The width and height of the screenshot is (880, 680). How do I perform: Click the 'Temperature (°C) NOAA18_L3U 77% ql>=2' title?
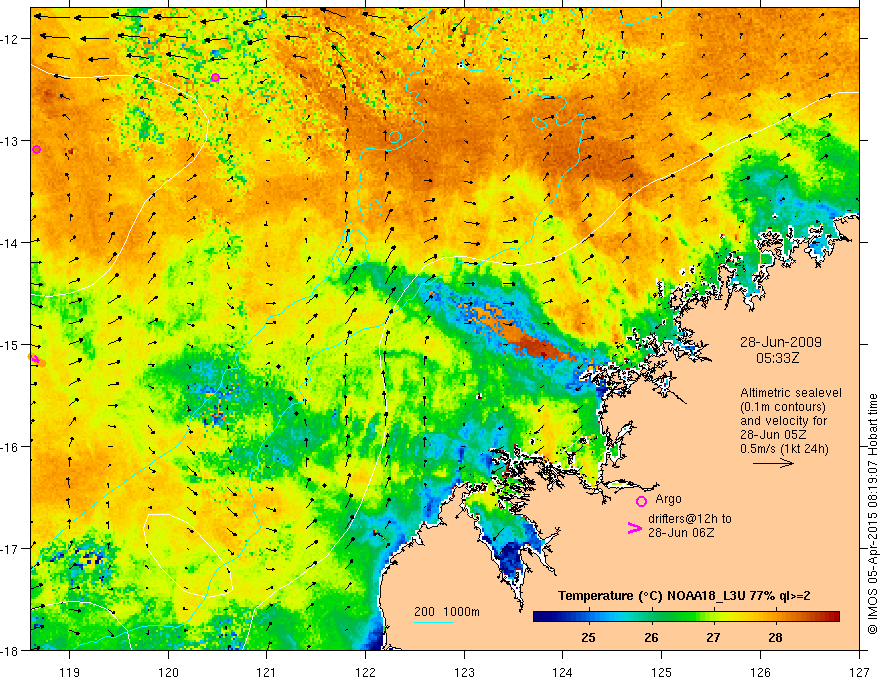[x=684, y=596]
